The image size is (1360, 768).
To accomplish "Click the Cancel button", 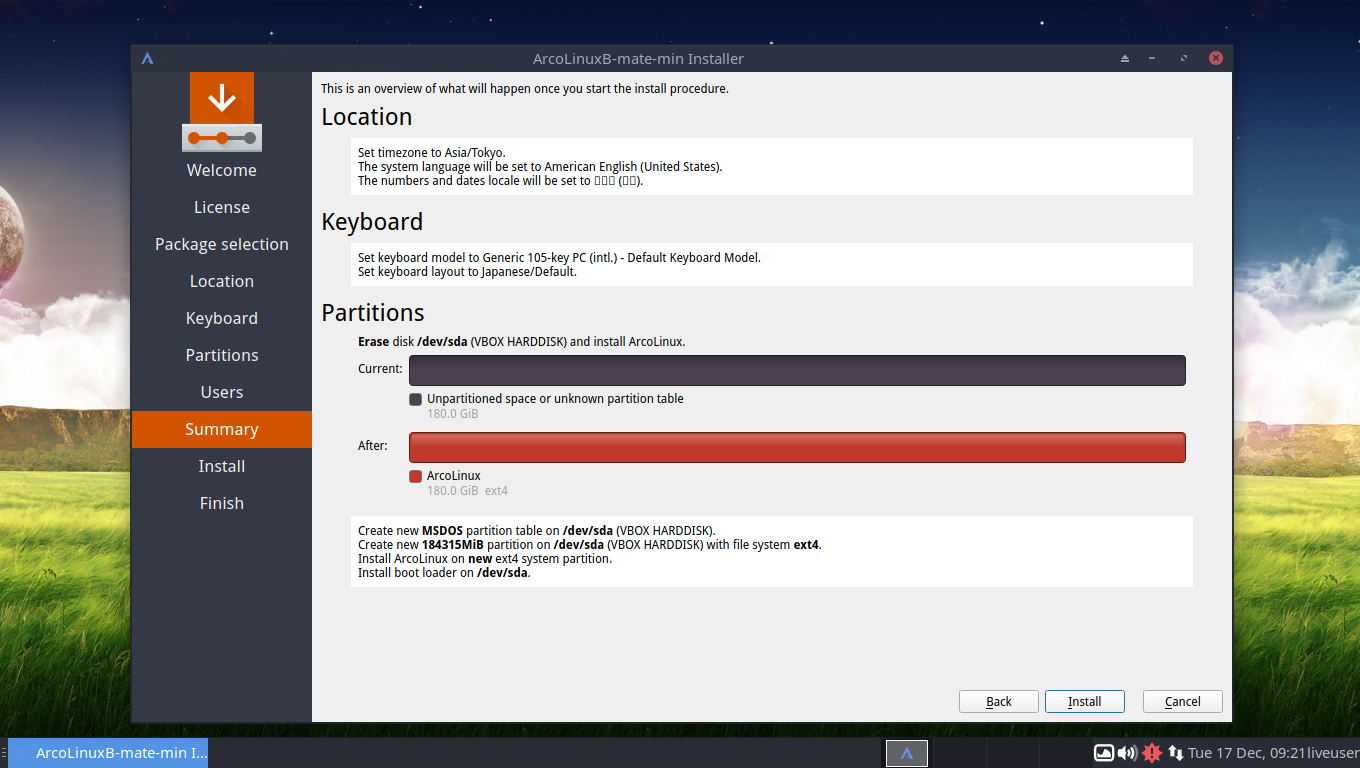I will tap(1183, 702).
